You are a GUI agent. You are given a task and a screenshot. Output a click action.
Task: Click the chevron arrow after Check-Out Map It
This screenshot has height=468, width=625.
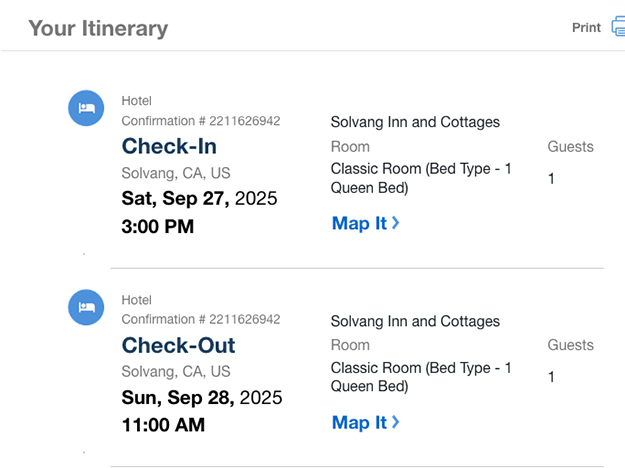coord(396,422)
